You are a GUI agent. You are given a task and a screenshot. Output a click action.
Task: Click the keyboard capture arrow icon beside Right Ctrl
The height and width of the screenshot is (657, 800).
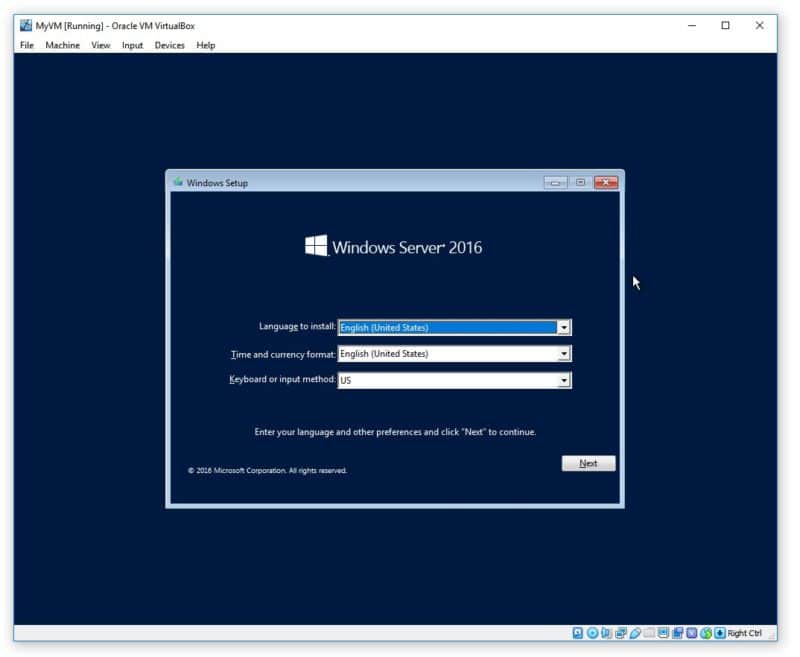tap(720, 633)
